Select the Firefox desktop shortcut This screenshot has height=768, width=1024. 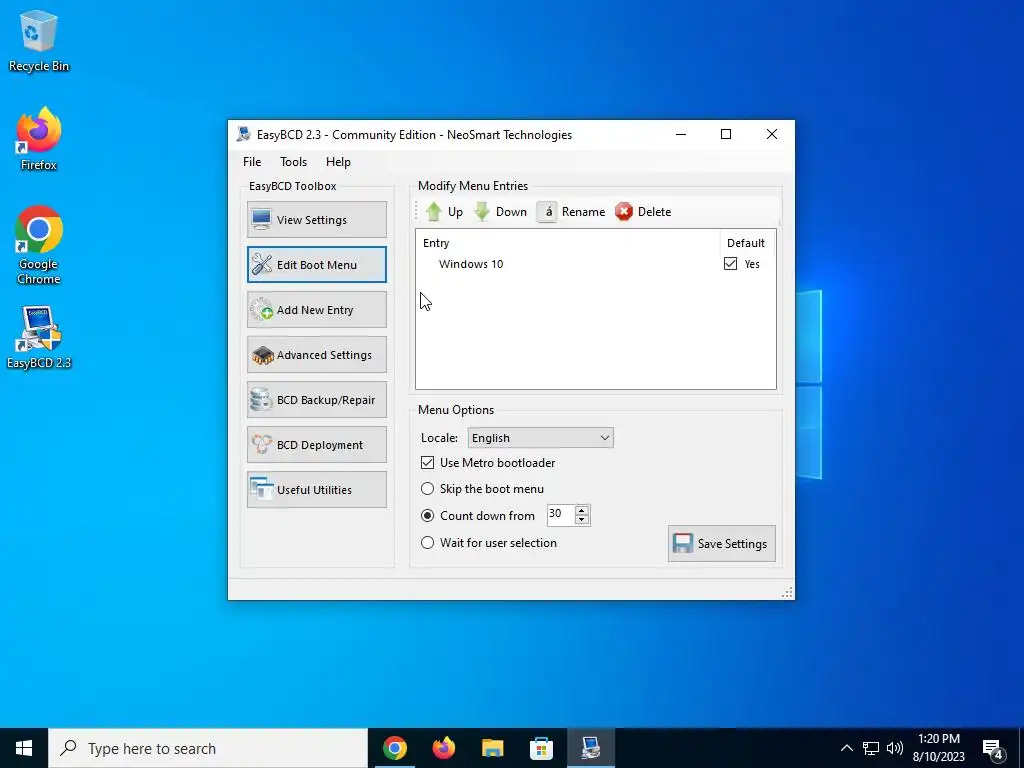pyautogui.click(x=39, y=139)
